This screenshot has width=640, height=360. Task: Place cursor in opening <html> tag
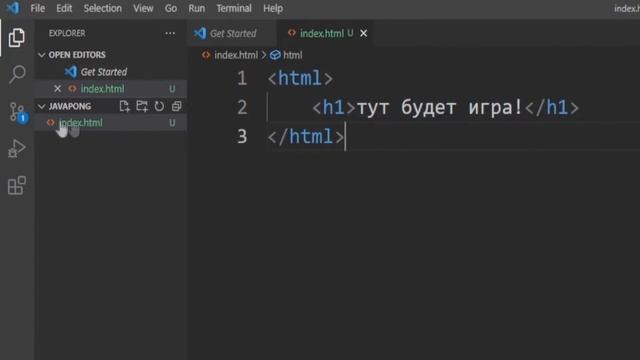pos(300,78)
